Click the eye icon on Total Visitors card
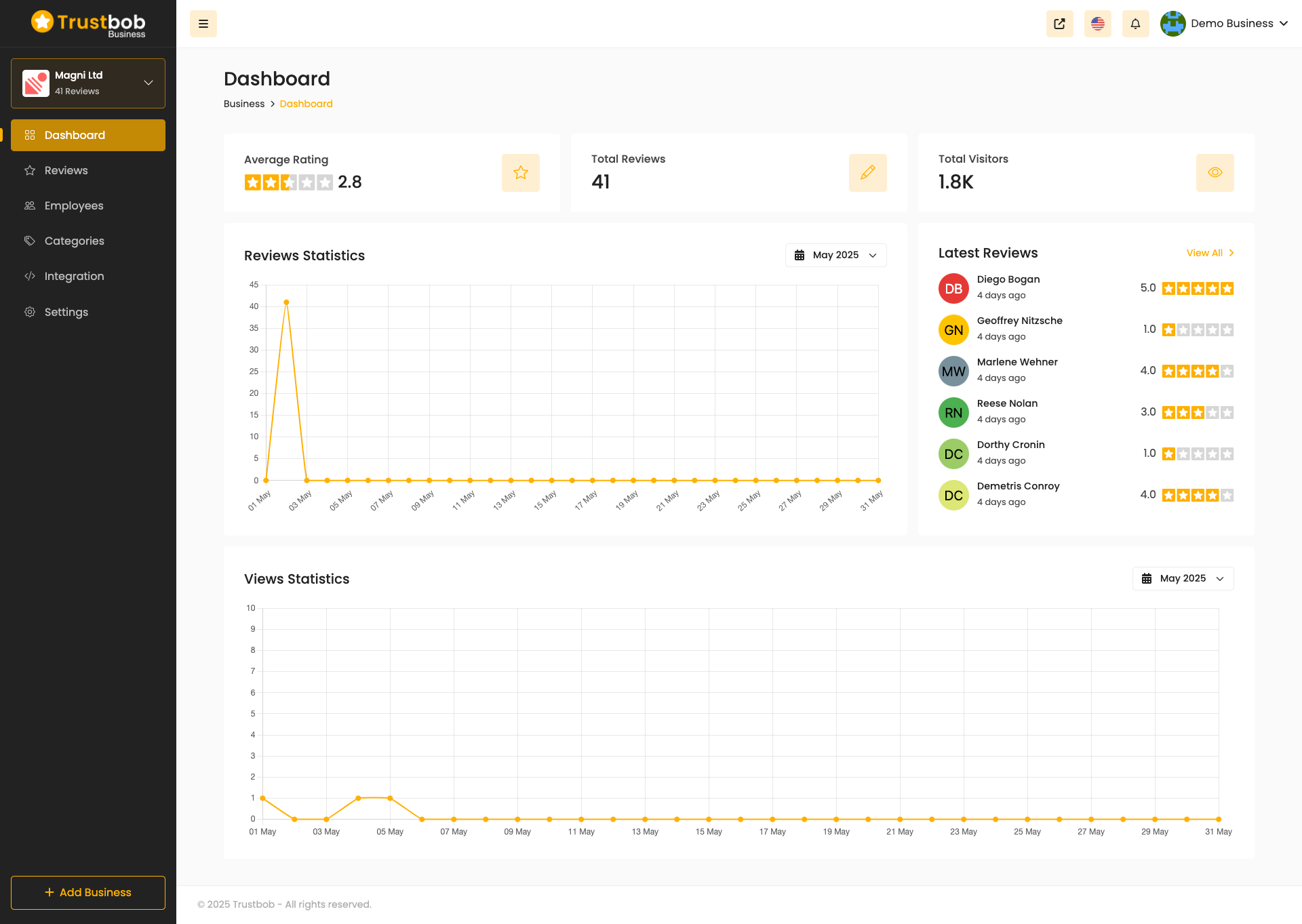 tap(1215, 172)
